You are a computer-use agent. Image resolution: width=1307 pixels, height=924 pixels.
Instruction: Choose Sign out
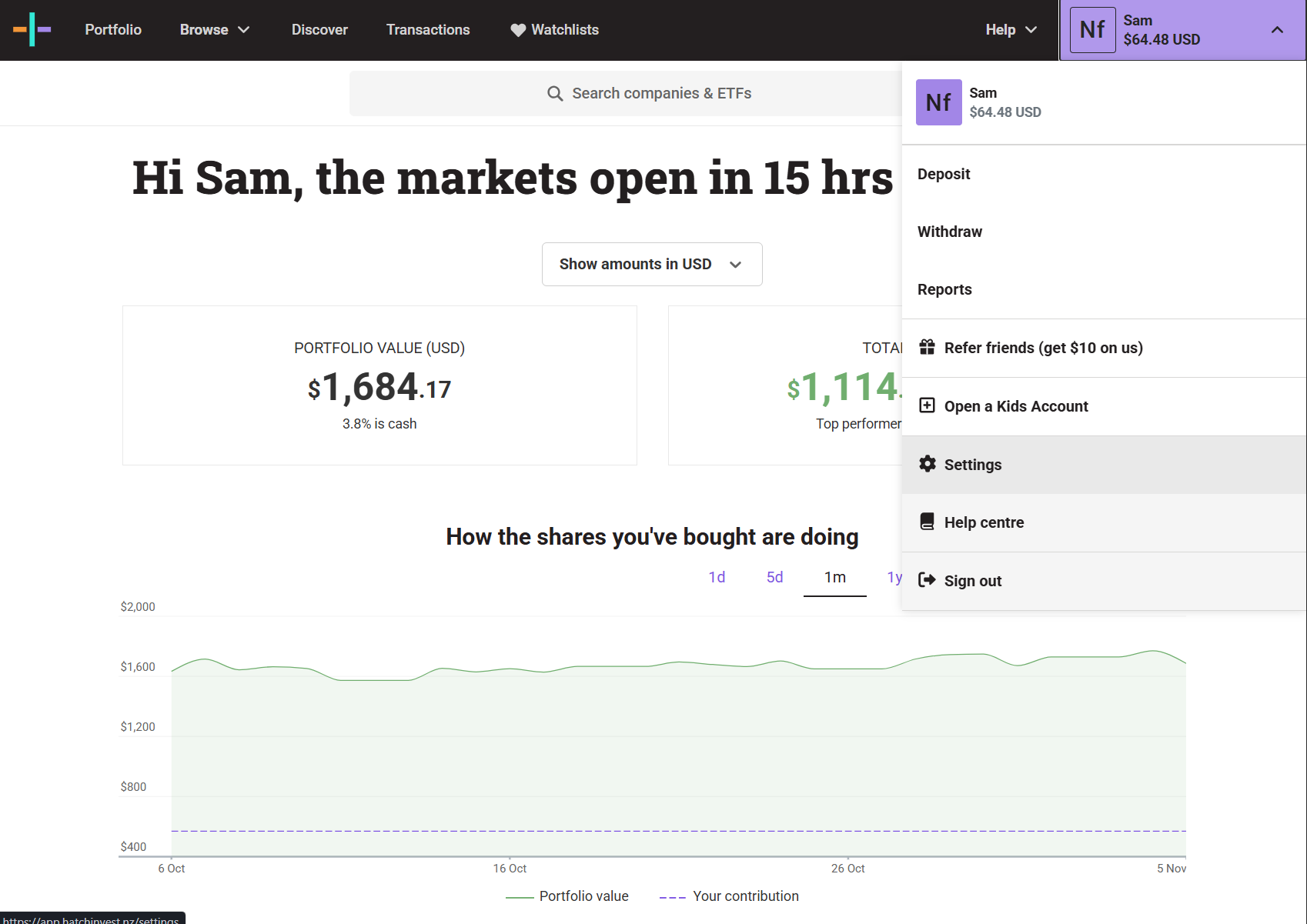tap(1104, 581)
